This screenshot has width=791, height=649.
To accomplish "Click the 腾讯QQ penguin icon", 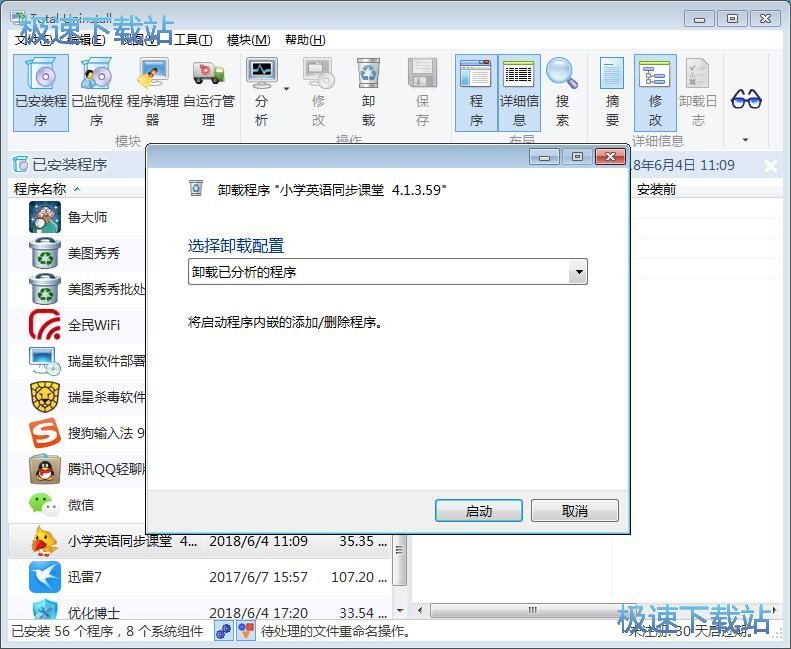I will 45,469.
